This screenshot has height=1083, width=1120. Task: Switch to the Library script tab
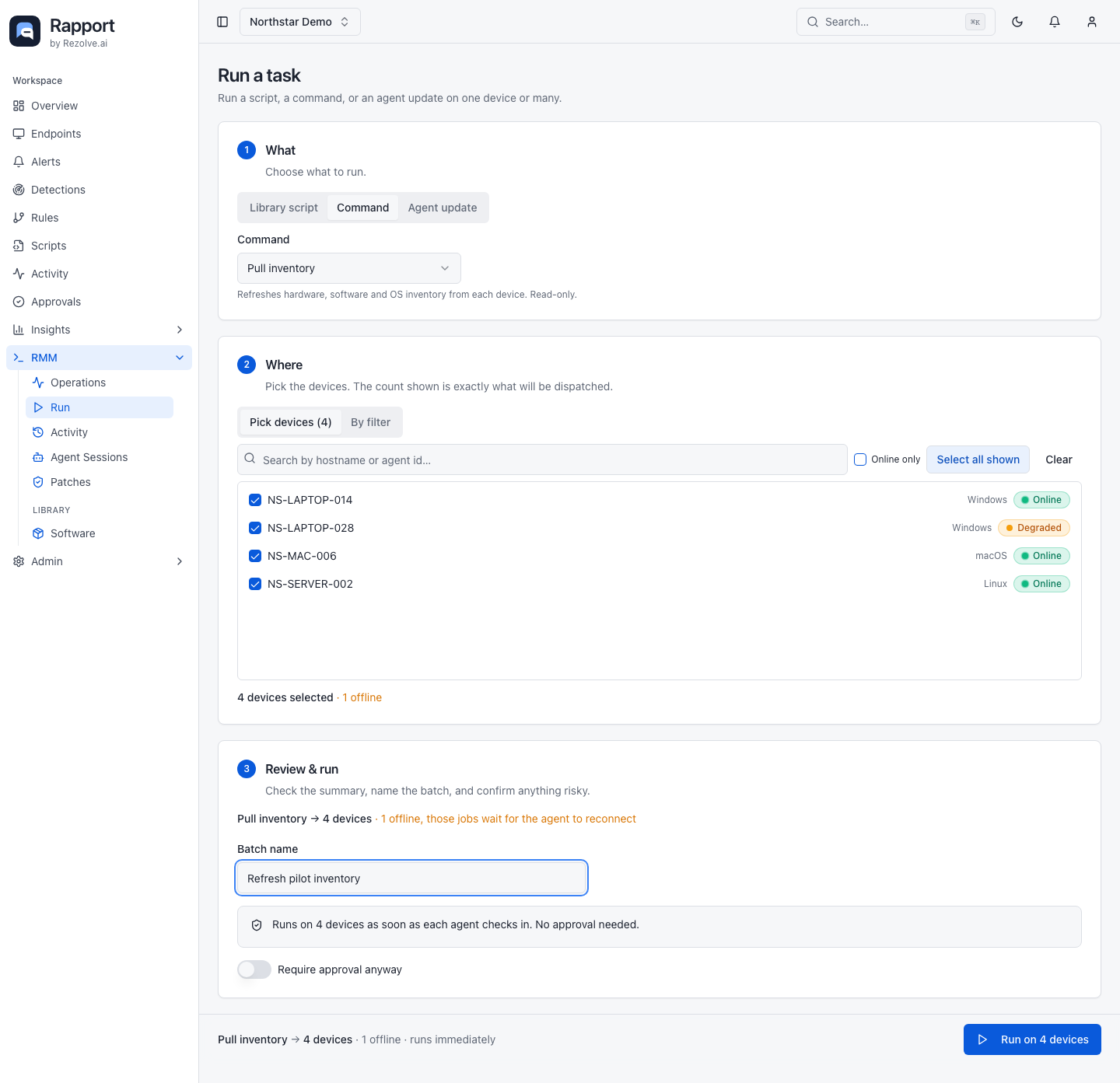click(x=284, y=208)
